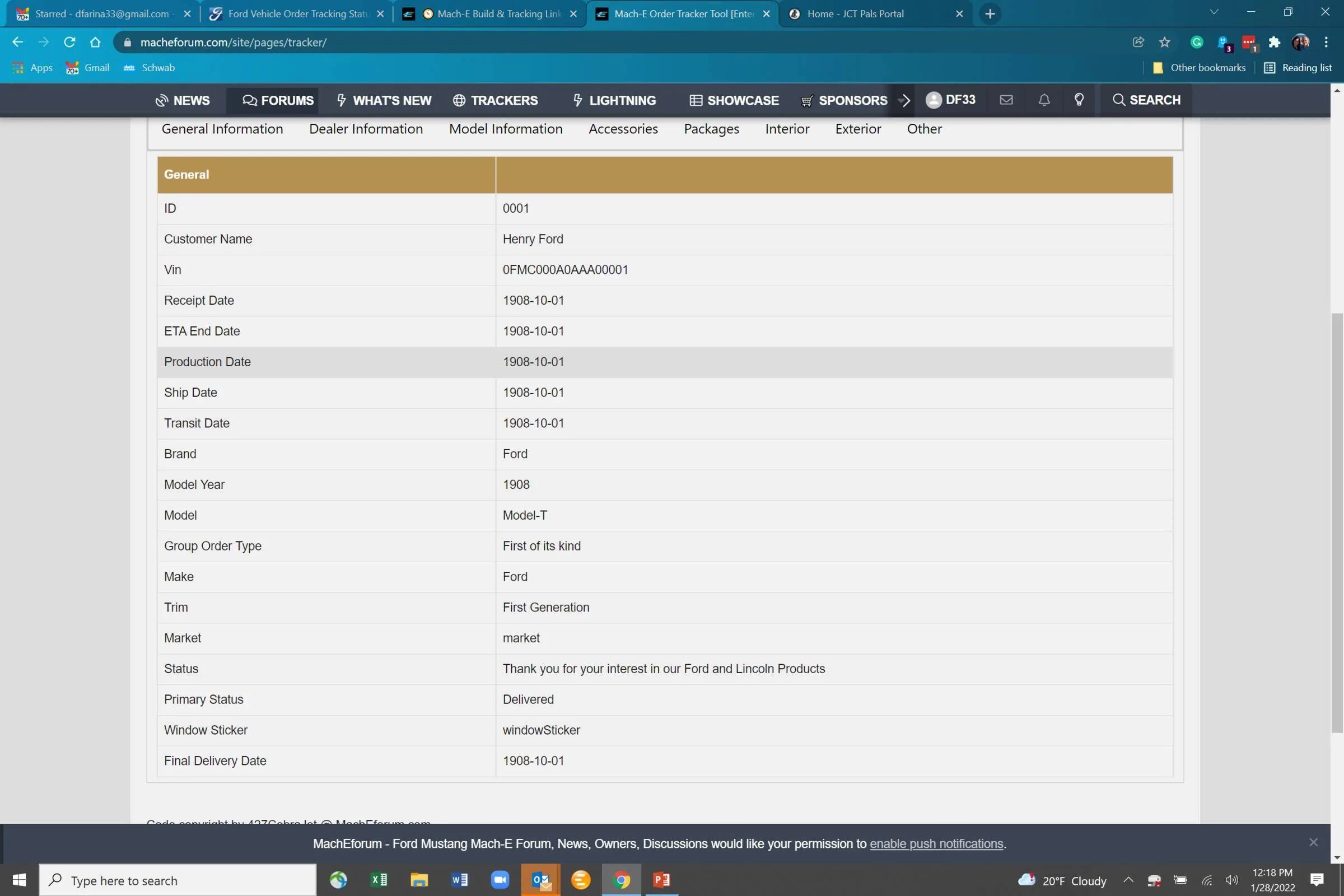Open the Sponsors nav item
The height and width of the screenshot is (896, 1344).
point(844,101)
